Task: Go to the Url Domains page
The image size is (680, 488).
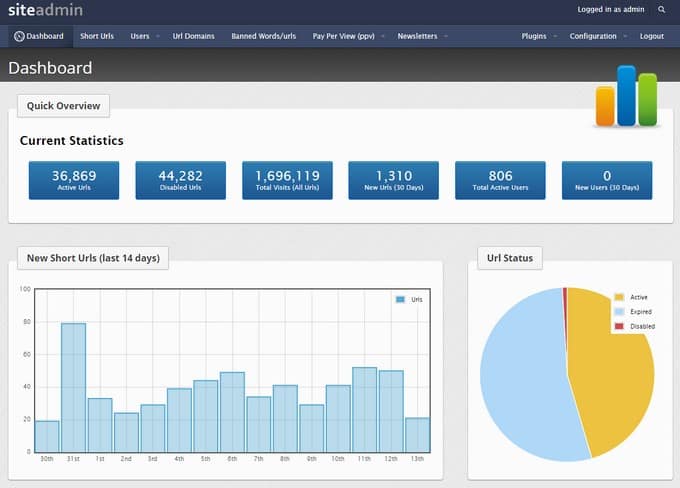Action: tap(193, 36)
